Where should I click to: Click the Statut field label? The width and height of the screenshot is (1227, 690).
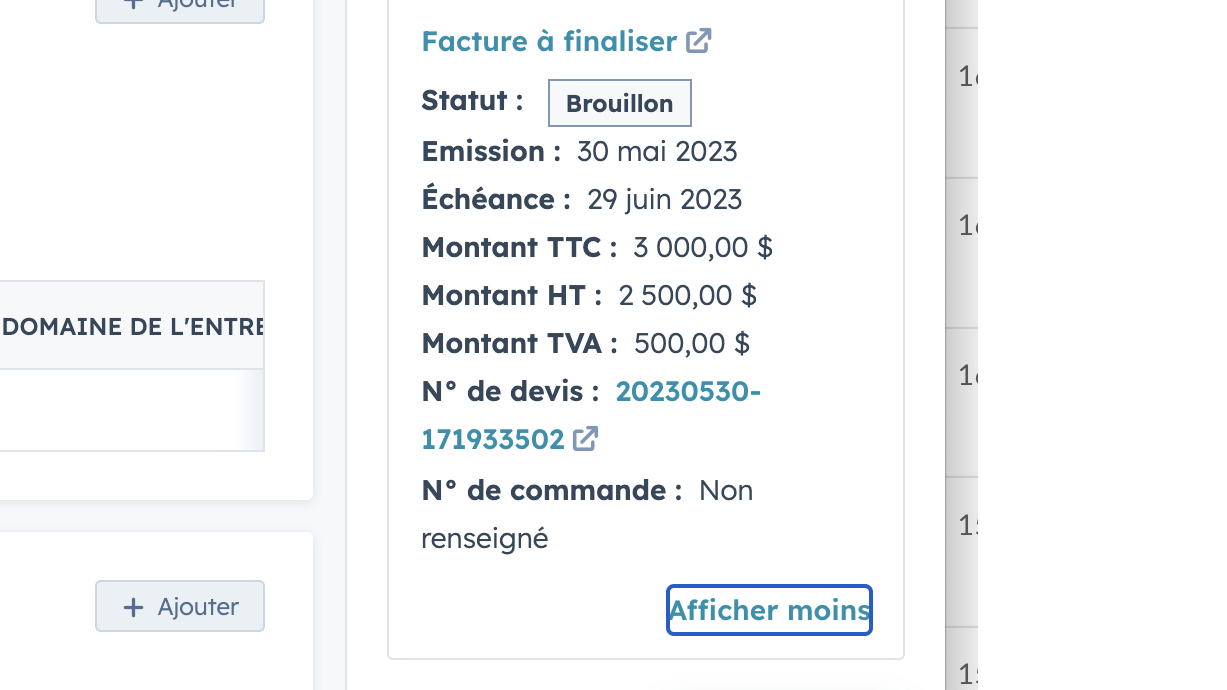472,101
